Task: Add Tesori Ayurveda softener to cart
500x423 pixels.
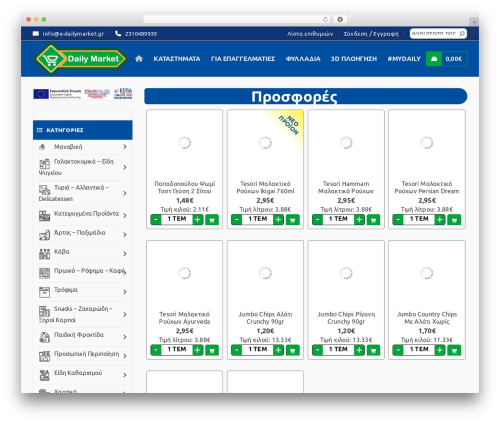Action: pyautogui.click(x=212, y=350)
